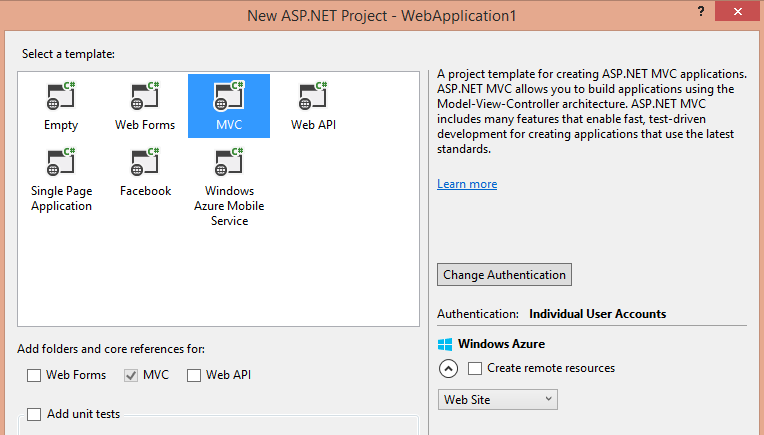Choose the Web Forms template icon

tap(145, 97)
